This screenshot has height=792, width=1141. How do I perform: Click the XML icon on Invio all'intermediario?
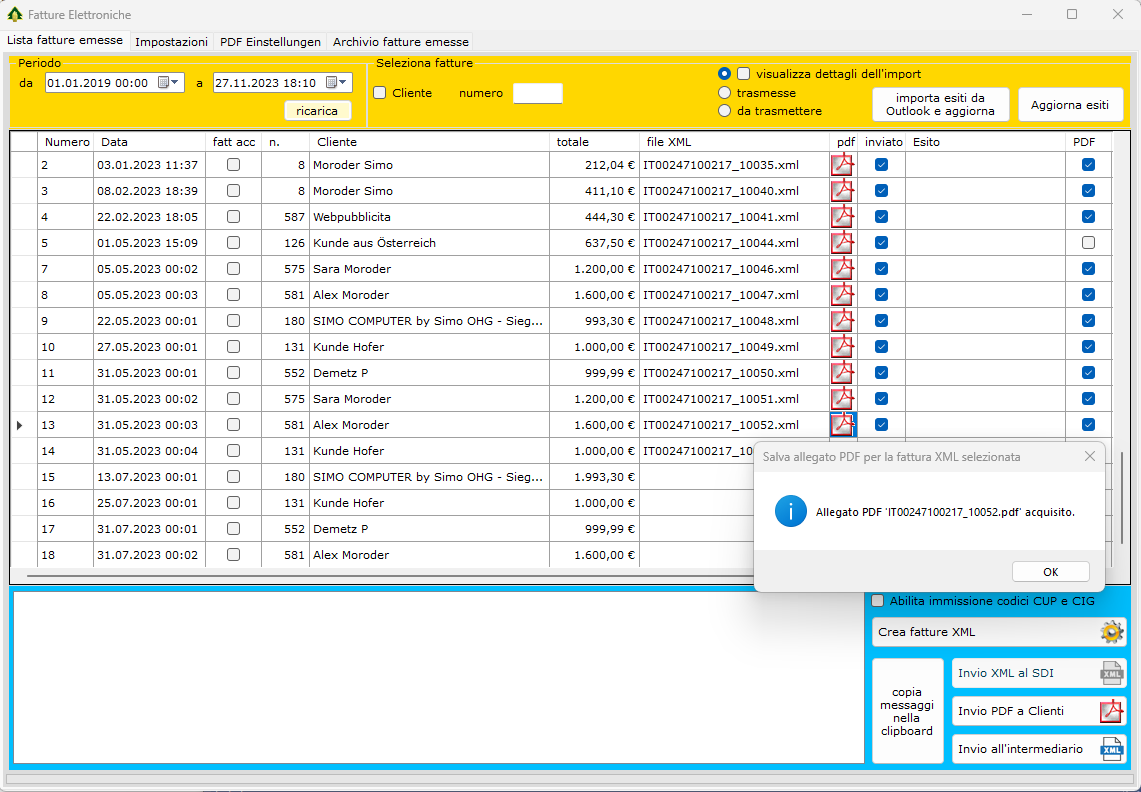click(x=1111, y=749)
